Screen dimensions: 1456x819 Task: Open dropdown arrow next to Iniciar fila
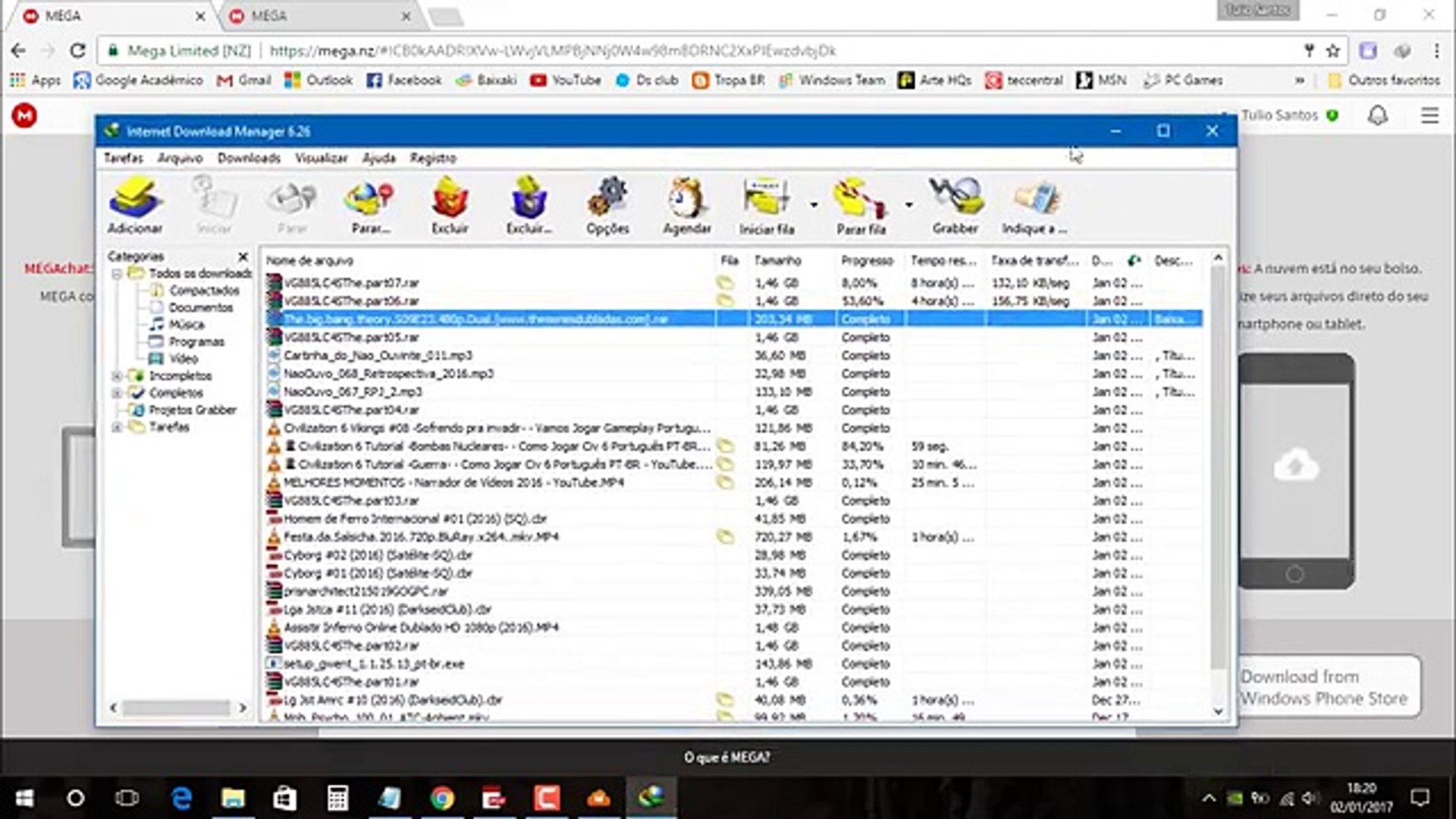(814, 205)
